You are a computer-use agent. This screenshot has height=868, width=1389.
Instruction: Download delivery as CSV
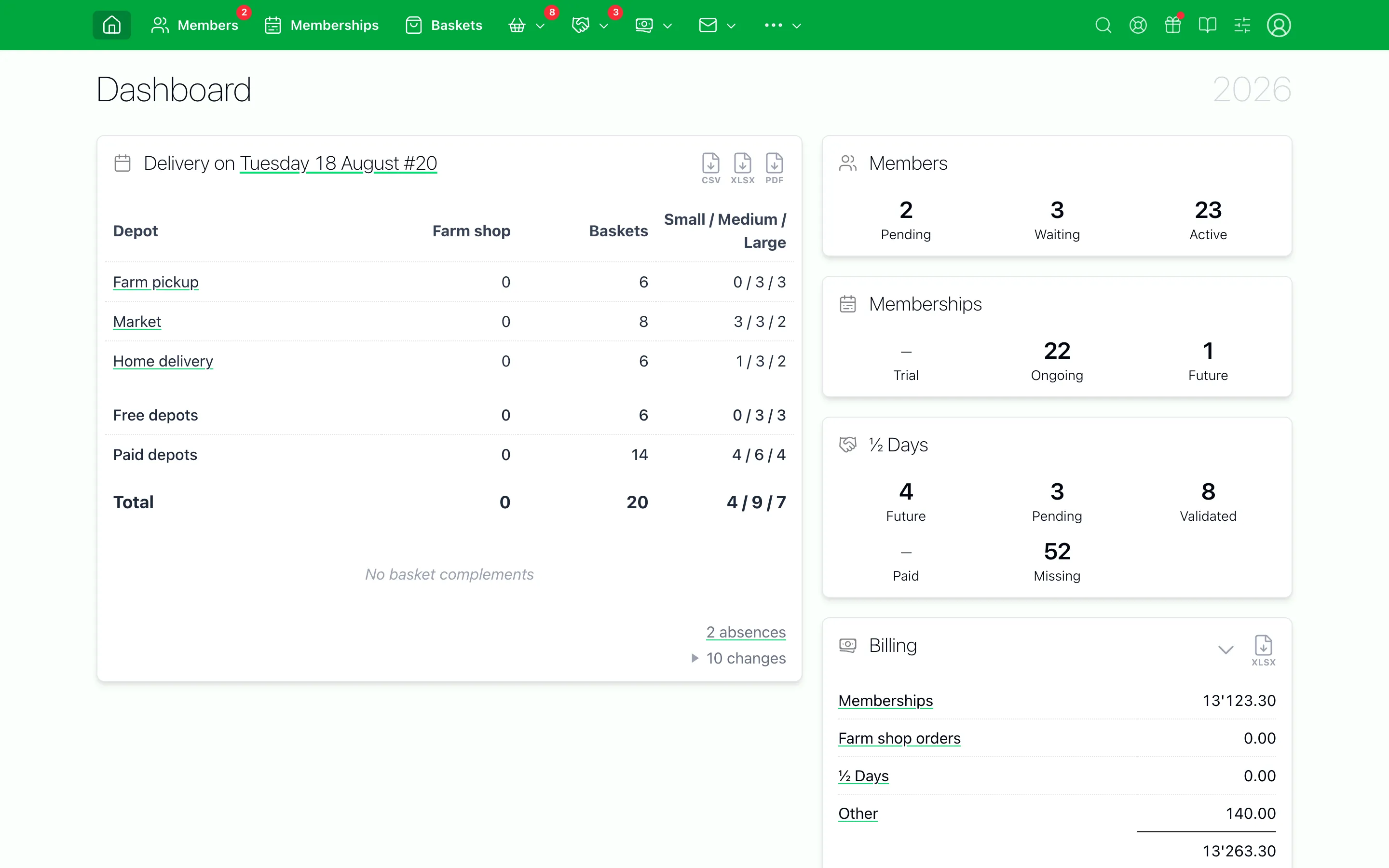pyautogui.click(x=710, y=168)
